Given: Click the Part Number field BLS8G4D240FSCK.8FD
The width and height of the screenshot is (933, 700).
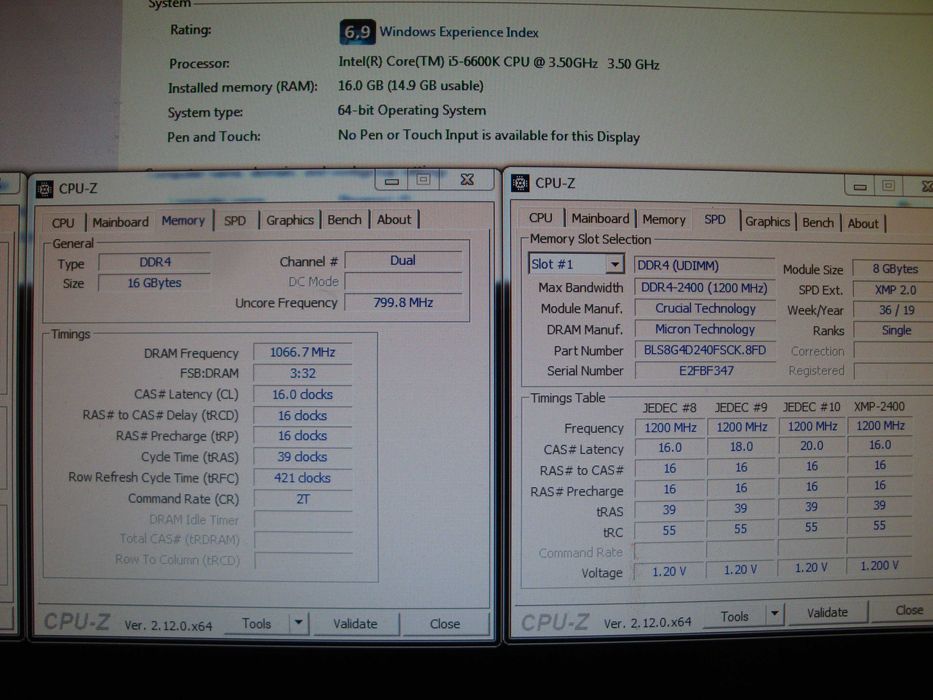Looking at the screenshot, I should (705, 350).
